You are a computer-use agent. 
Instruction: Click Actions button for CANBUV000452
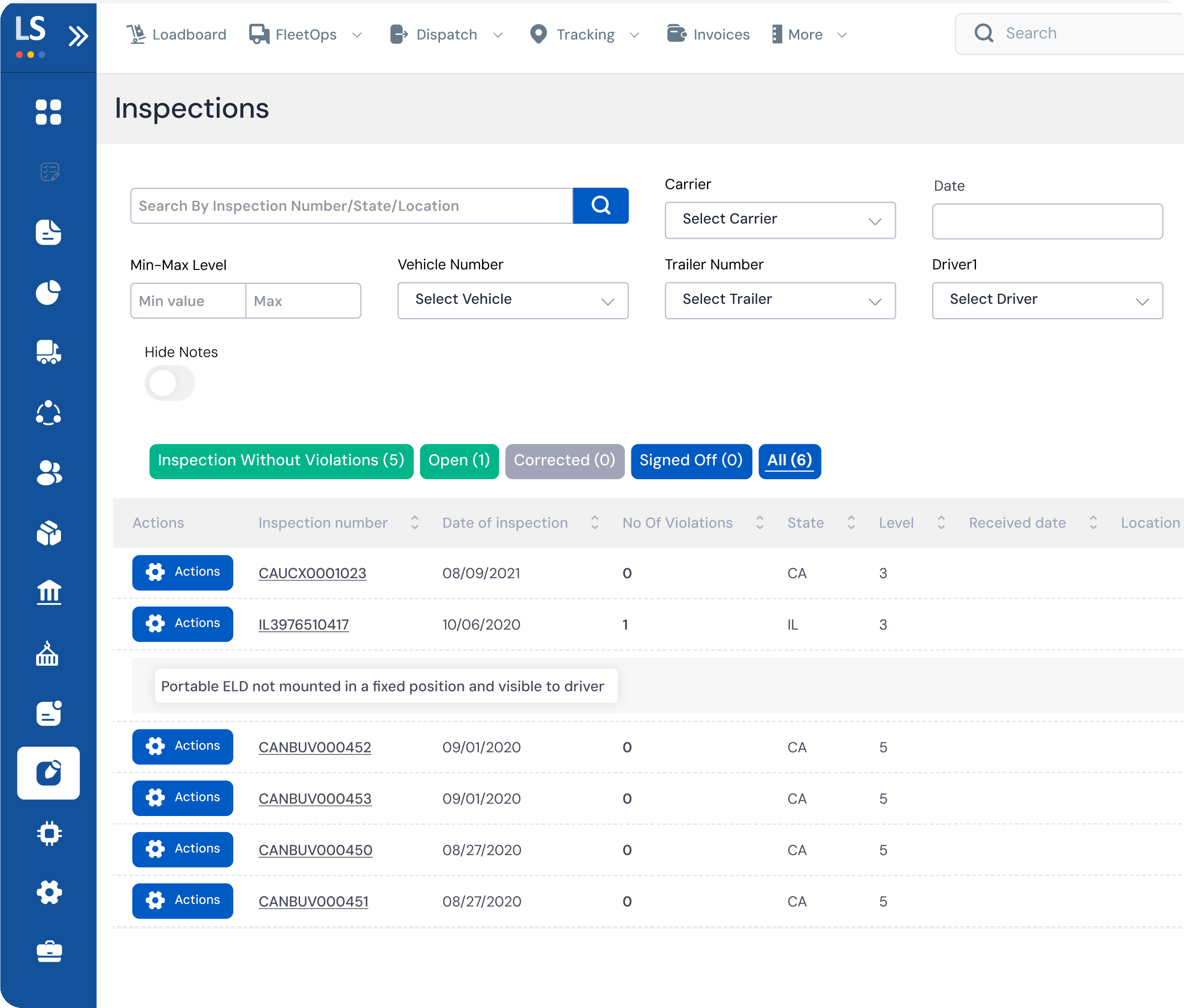coord(182,746)
